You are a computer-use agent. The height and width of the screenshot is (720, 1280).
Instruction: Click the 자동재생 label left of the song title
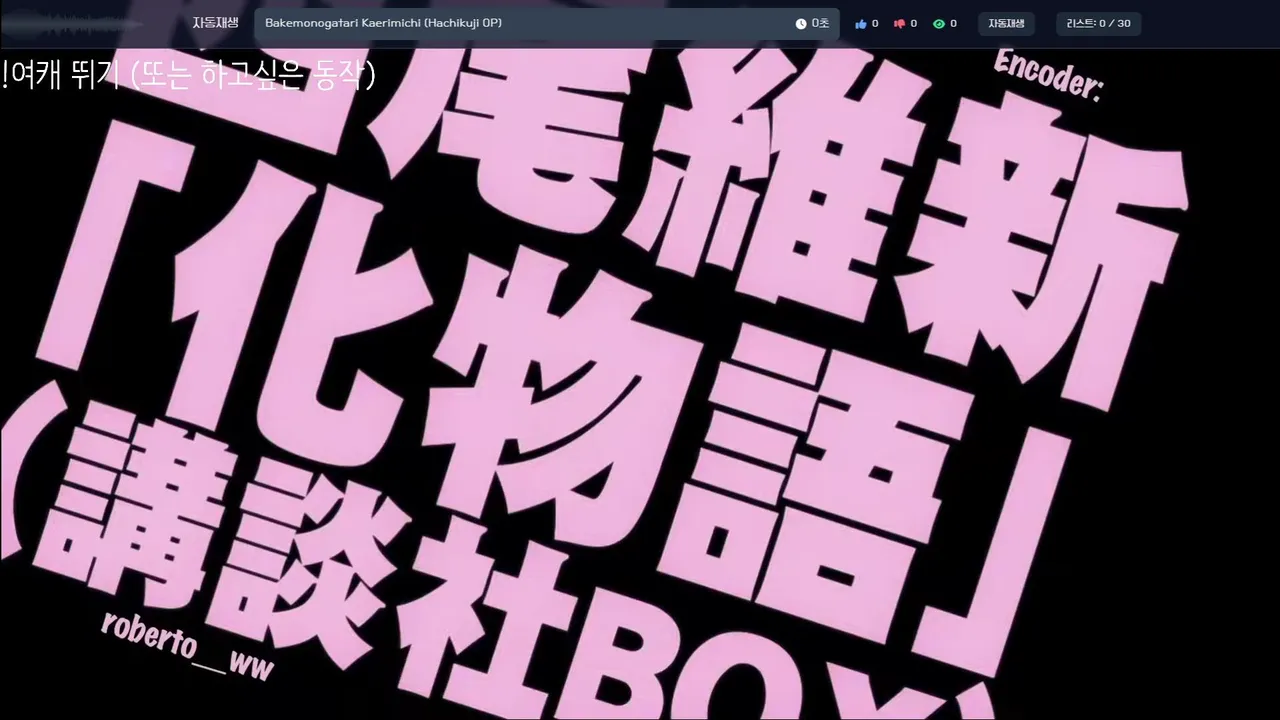click(216, 23)
